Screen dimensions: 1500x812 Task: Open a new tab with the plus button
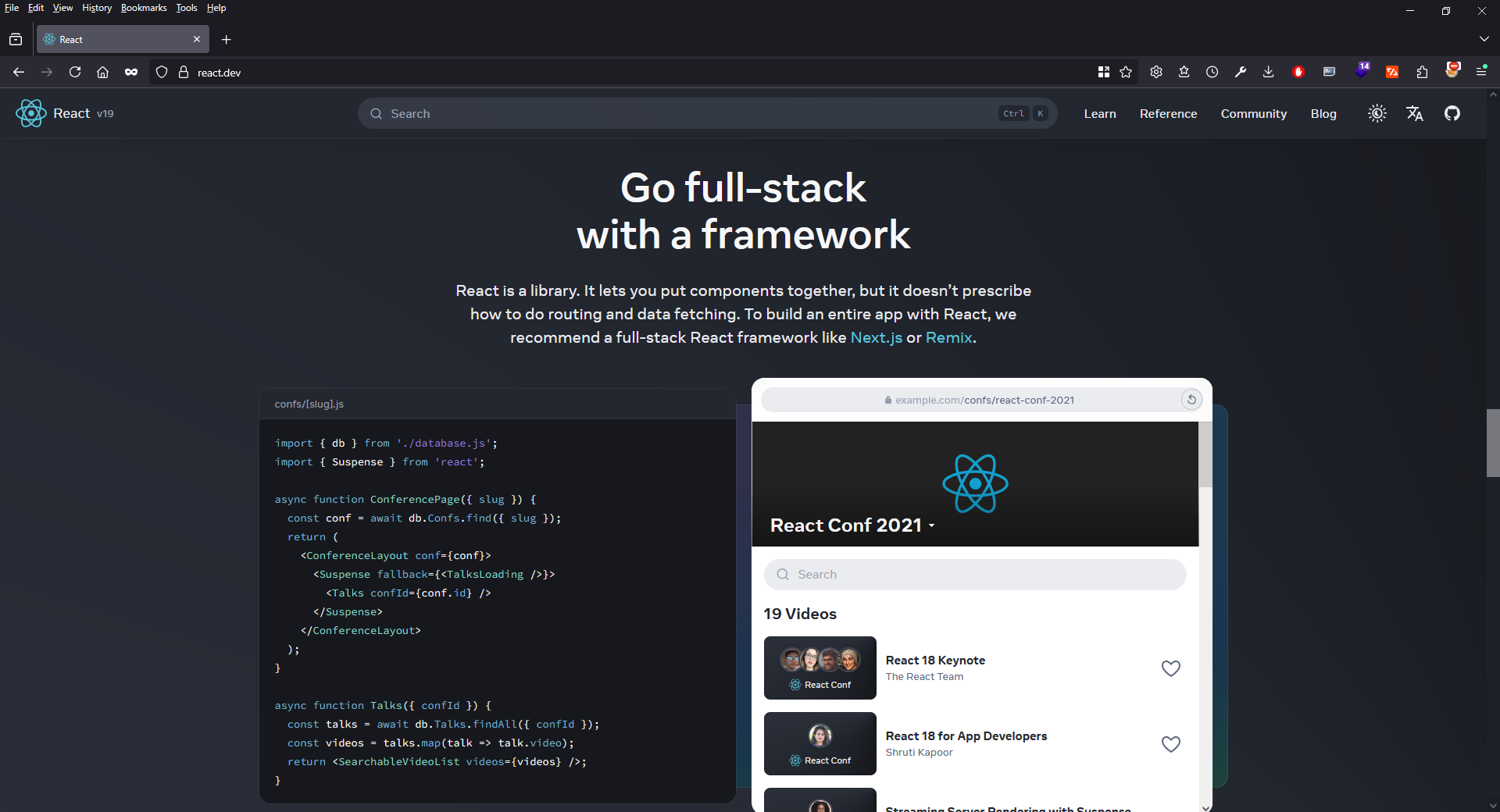click(x=227, y=39)
